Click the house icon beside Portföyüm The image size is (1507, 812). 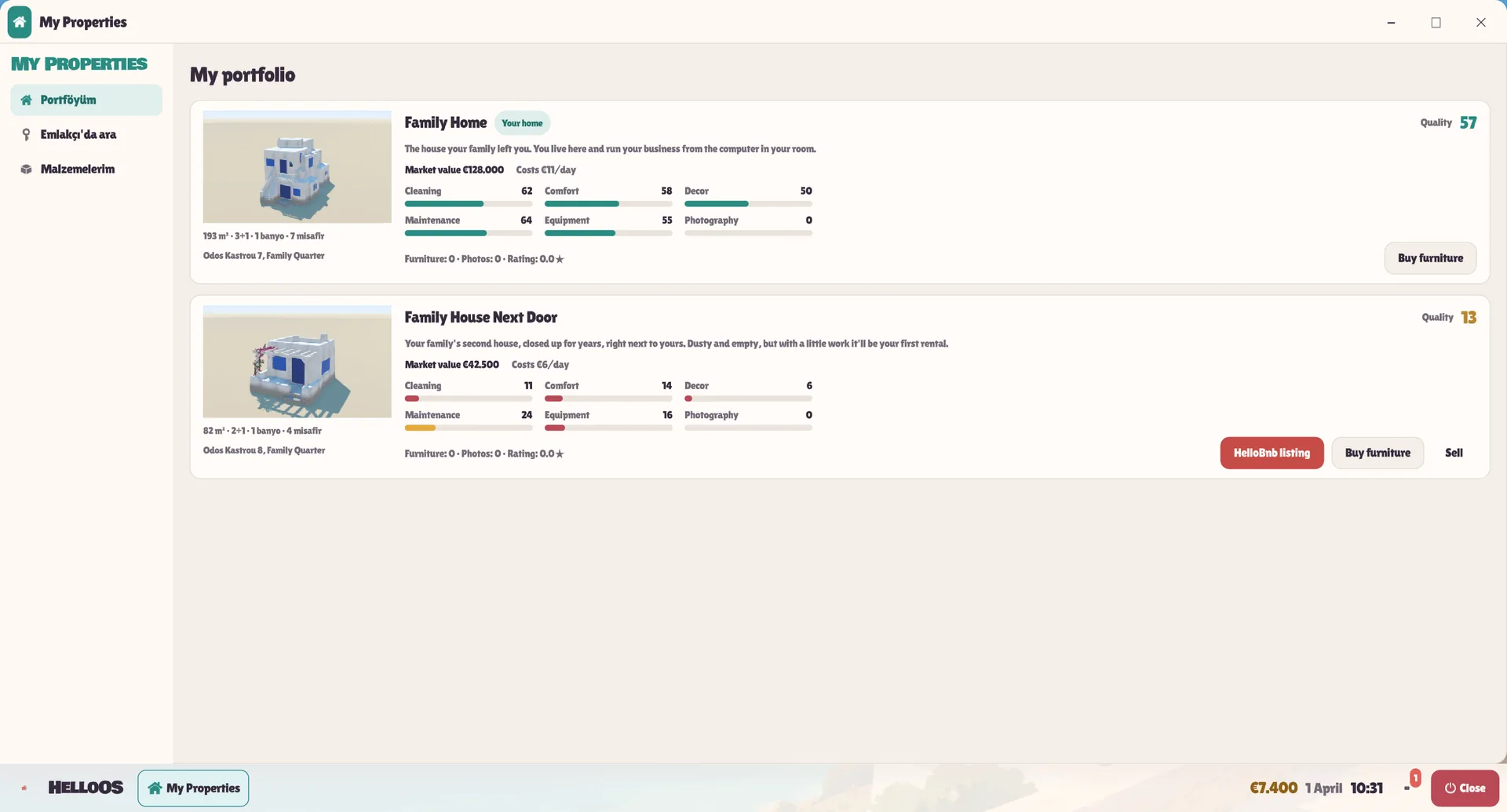tap(26, 100)
